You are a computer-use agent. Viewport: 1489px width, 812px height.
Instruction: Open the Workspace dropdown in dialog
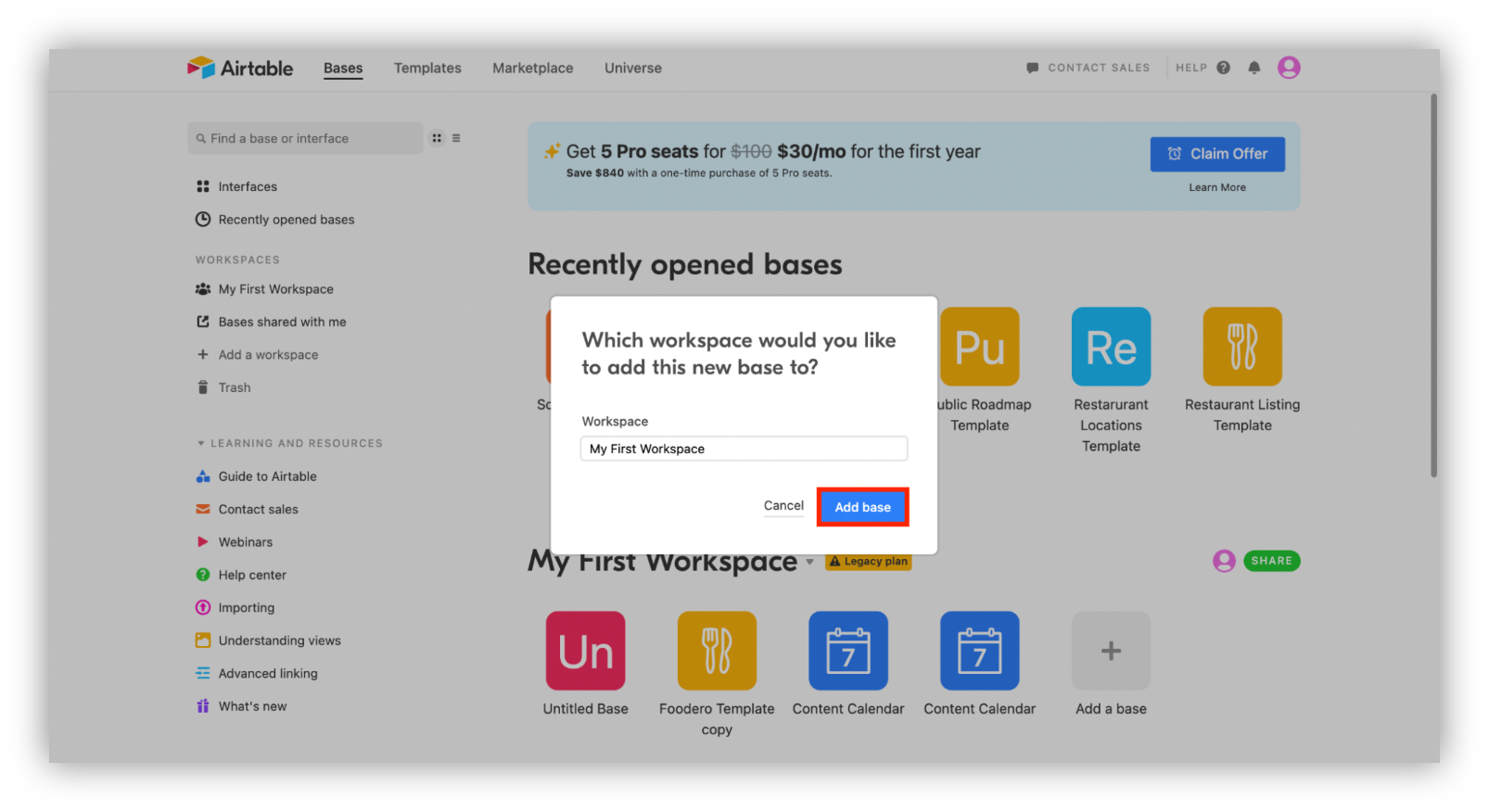click(x=744, y=449)
